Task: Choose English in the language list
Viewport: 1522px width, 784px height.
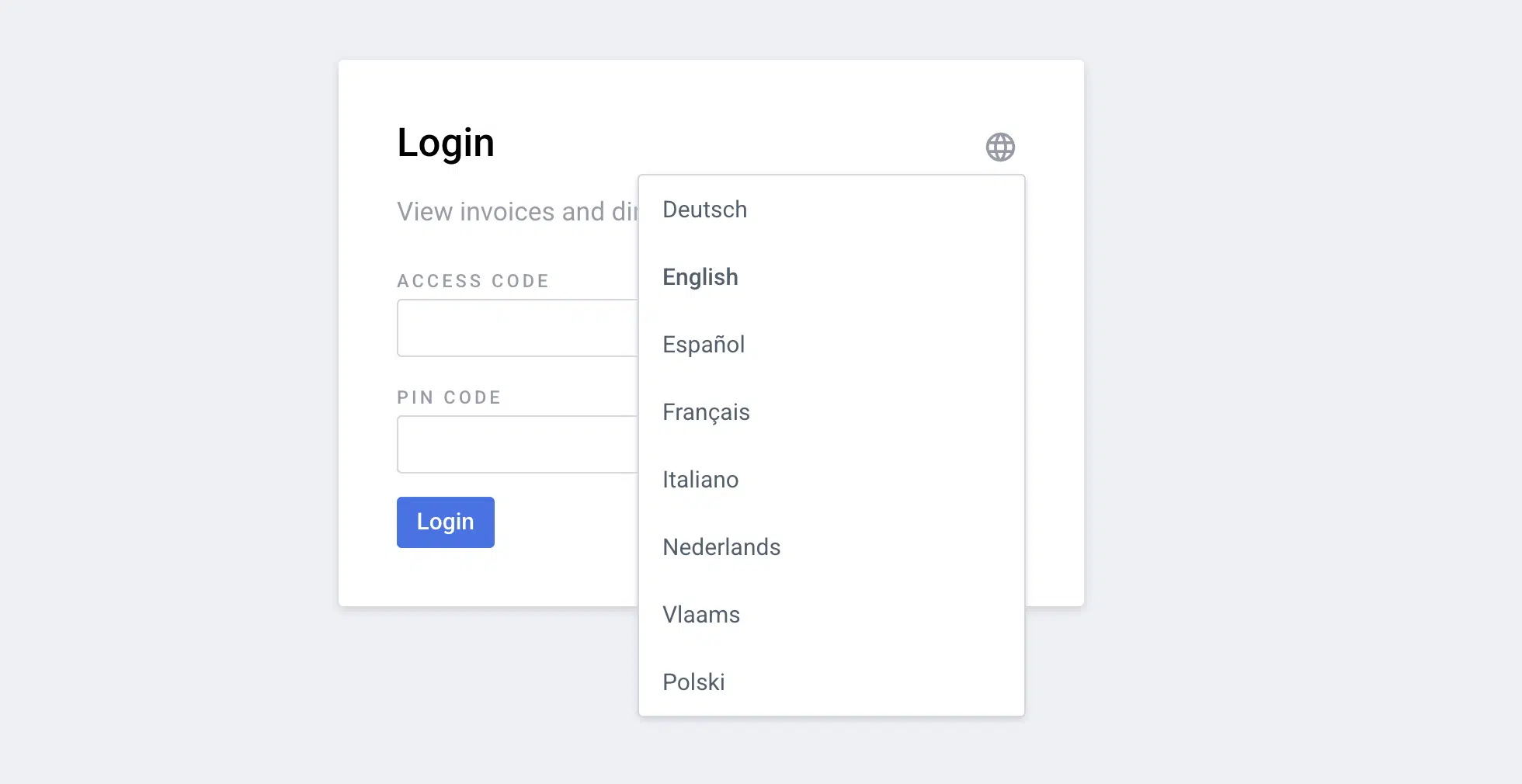Action: coord(700,277)
